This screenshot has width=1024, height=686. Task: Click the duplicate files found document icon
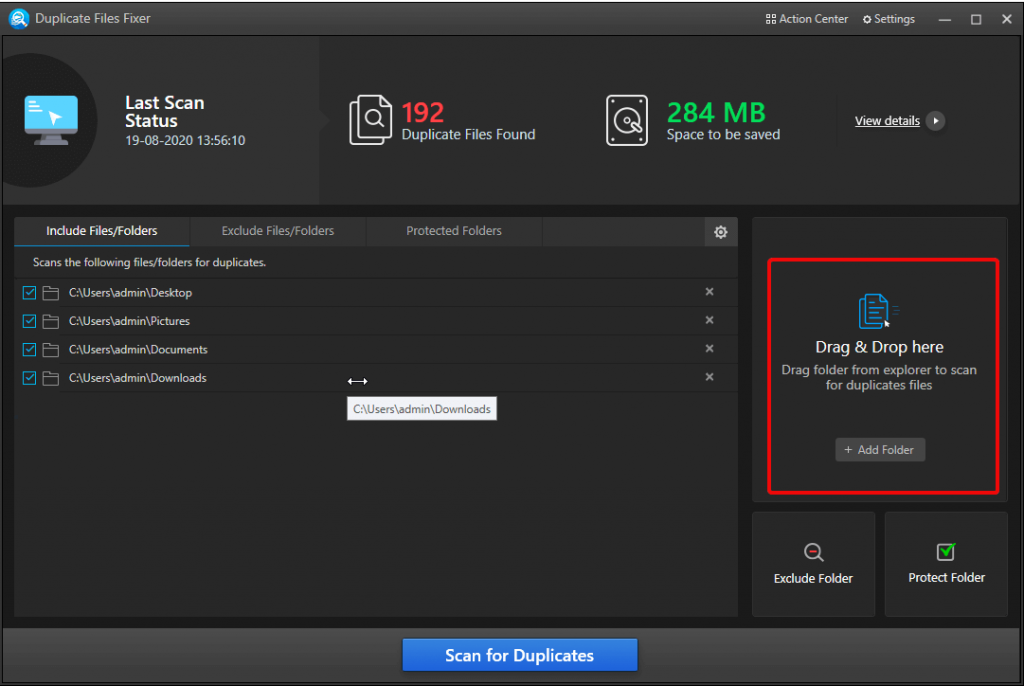370,120
